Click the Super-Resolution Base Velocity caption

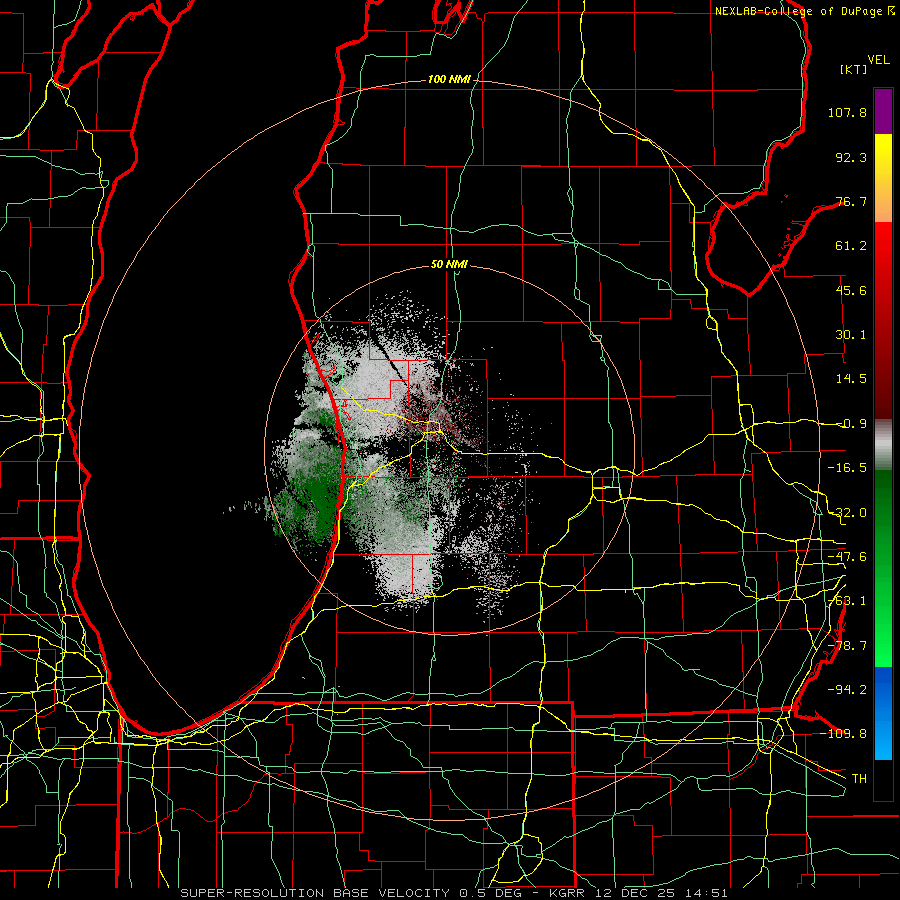pos(454,893)
